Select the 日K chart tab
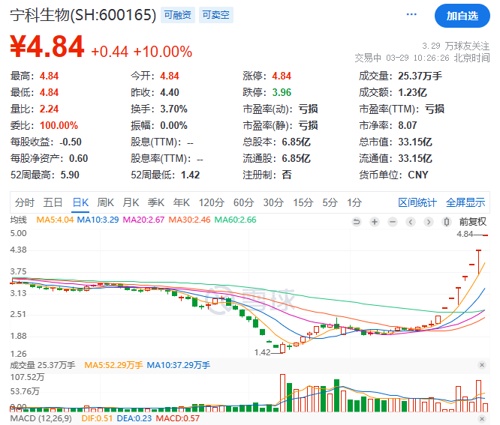The height and width of the screenshot is (425, 500). tap(80, 202)
